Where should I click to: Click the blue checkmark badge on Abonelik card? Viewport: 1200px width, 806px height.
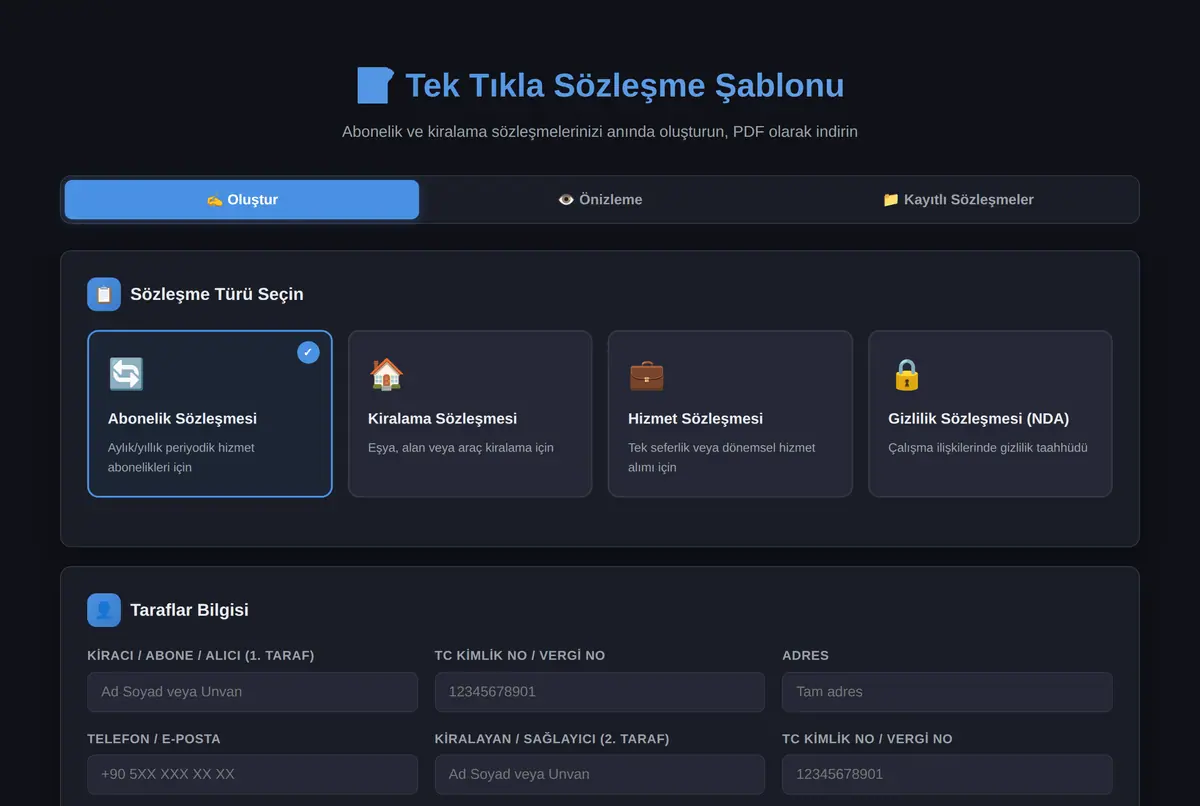[x=308, y=352]
